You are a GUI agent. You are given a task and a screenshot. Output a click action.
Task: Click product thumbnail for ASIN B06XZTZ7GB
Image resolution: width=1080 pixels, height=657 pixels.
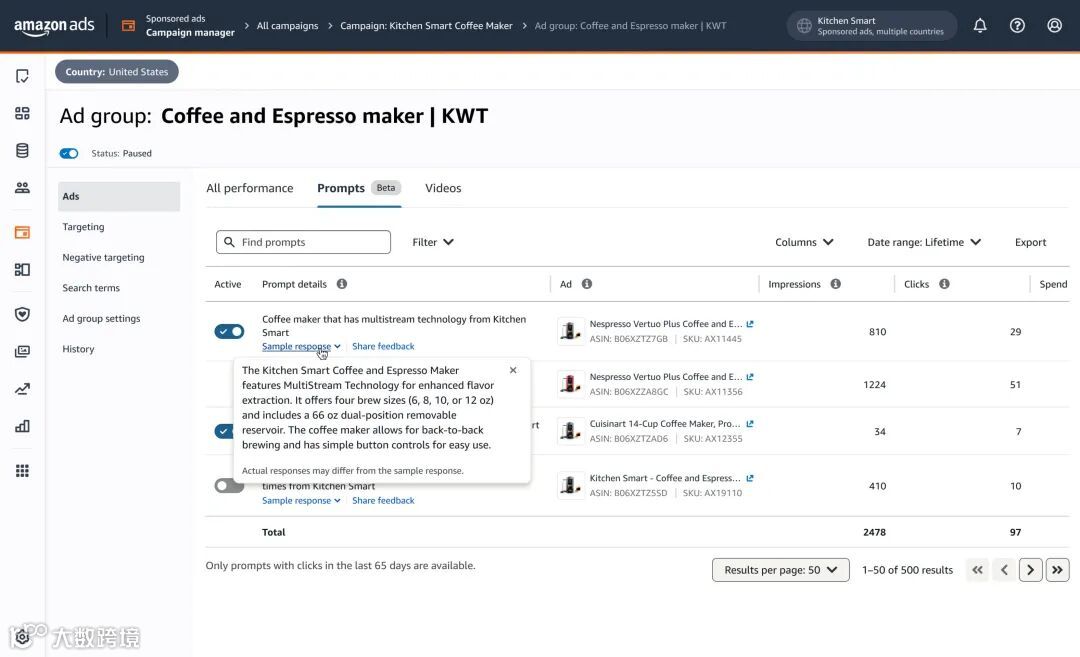click(x=570, y=331)
